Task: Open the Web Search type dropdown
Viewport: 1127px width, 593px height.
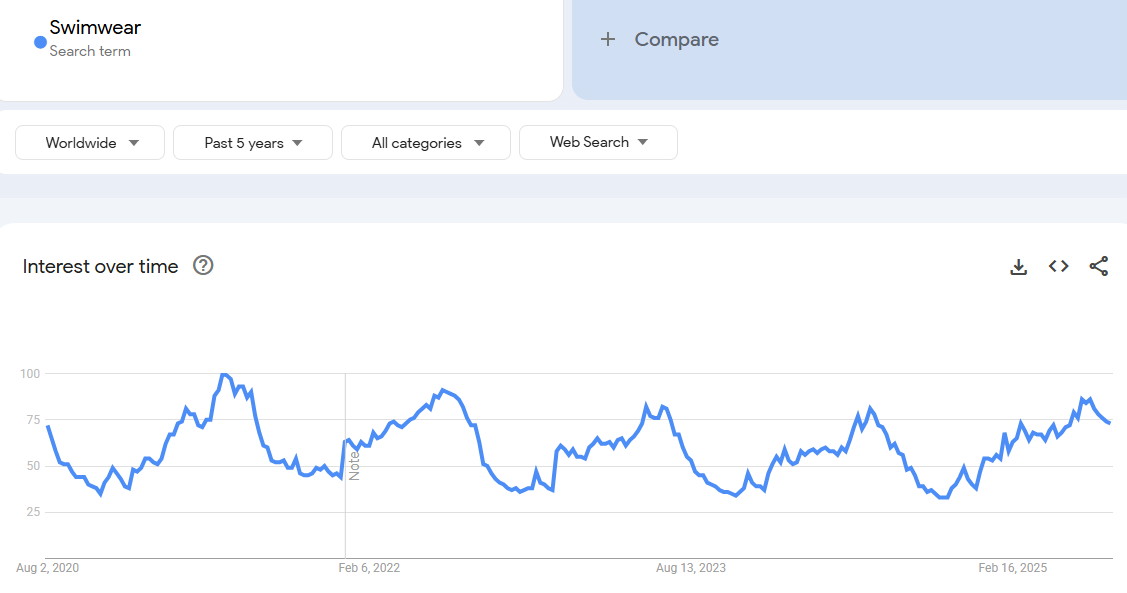Action: tap(598, 142)
